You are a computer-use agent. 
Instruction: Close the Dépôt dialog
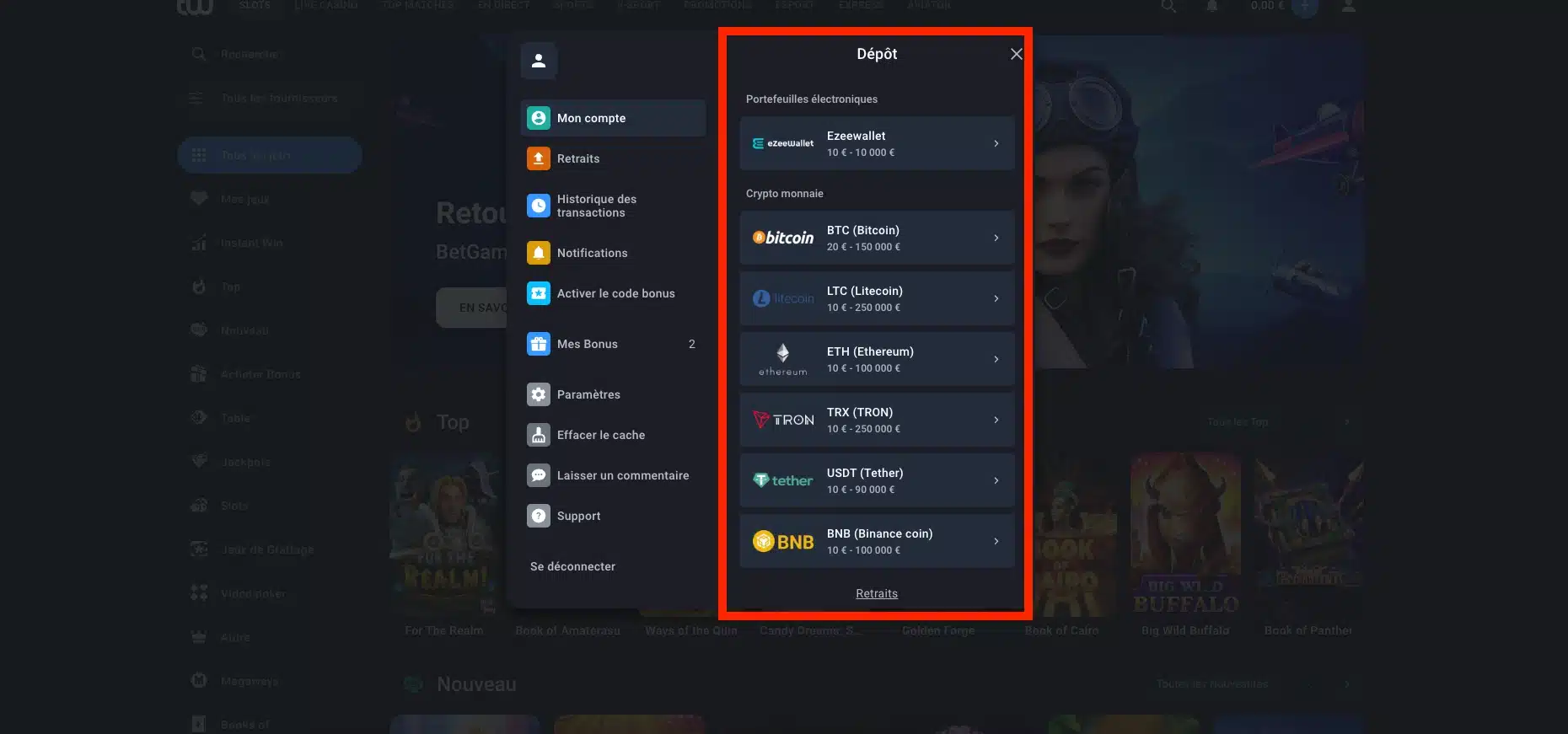(x=1016, y=54)
